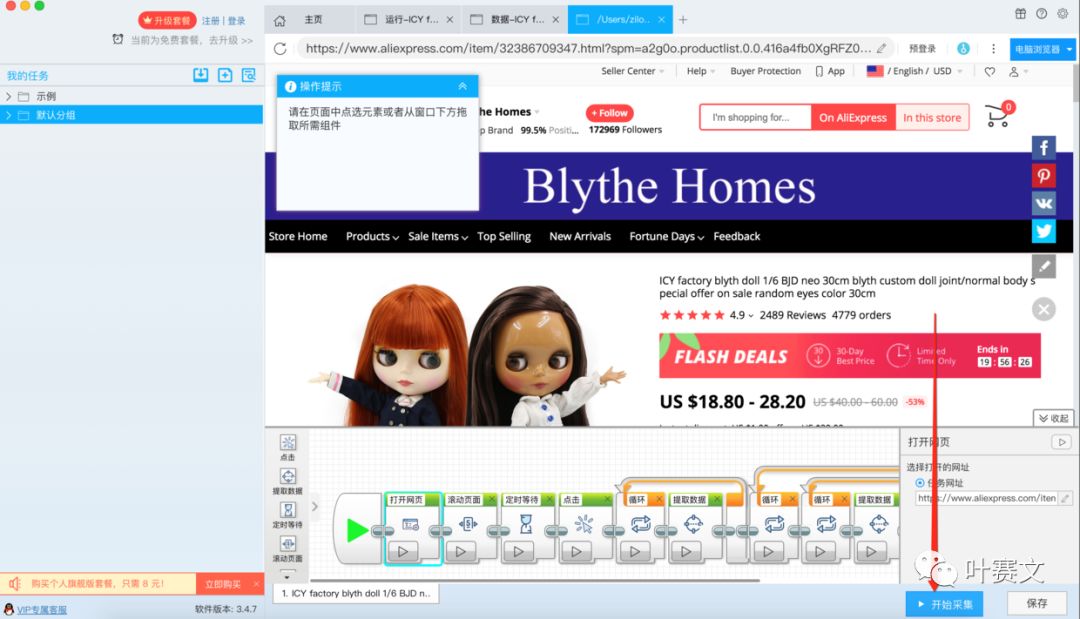Open English / USD language dropdown
1080x619 pixels.
(914, 71)
